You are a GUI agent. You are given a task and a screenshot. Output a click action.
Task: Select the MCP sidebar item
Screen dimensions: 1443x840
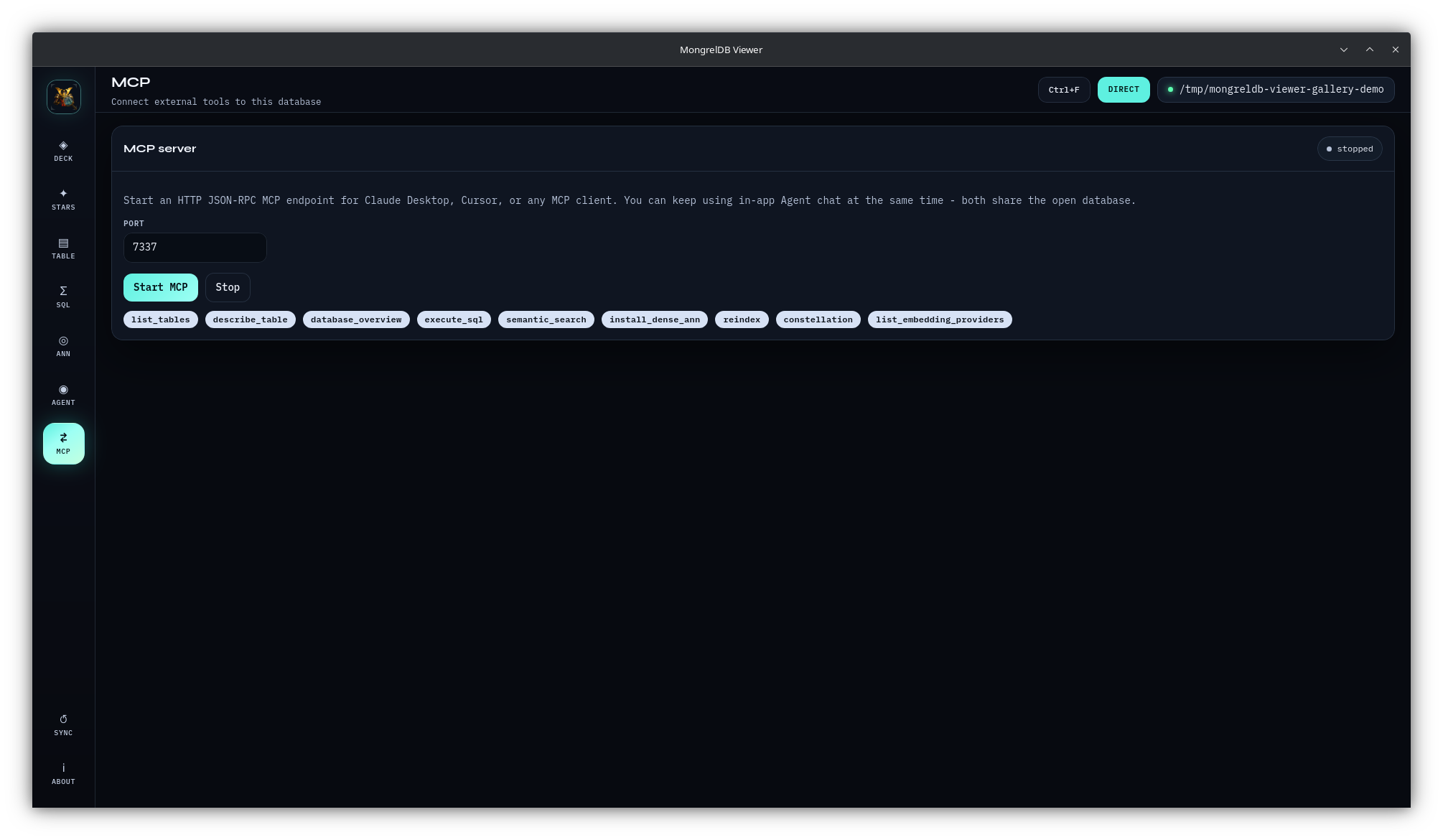[x=63, y=444]
